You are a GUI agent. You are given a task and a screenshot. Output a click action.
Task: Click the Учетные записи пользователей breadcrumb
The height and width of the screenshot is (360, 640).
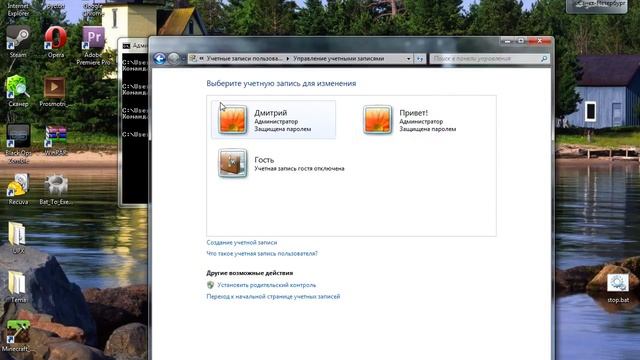(244, 59)
